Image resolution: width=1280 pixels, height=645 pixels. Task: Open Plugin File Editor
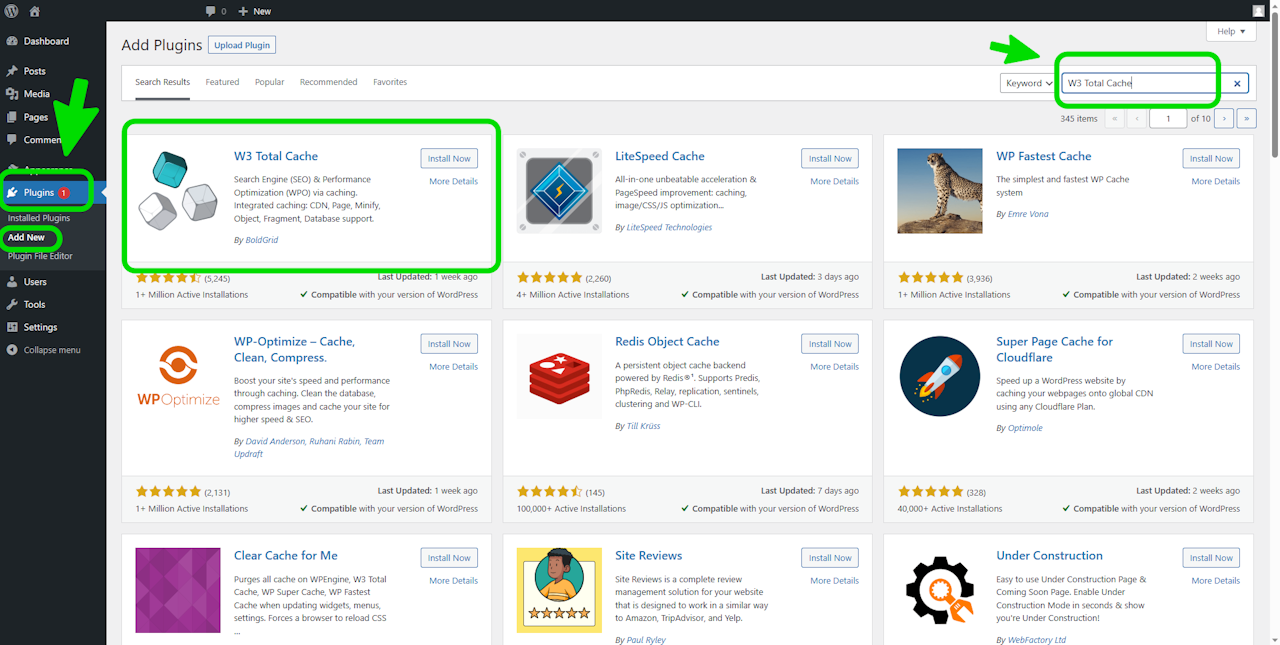[40, 256]
